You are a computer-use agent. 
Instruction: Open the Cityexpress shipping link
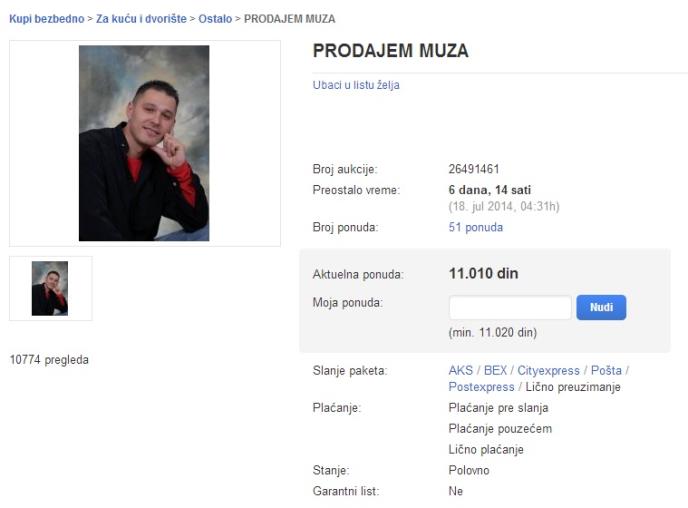click(x=548, y=370)
